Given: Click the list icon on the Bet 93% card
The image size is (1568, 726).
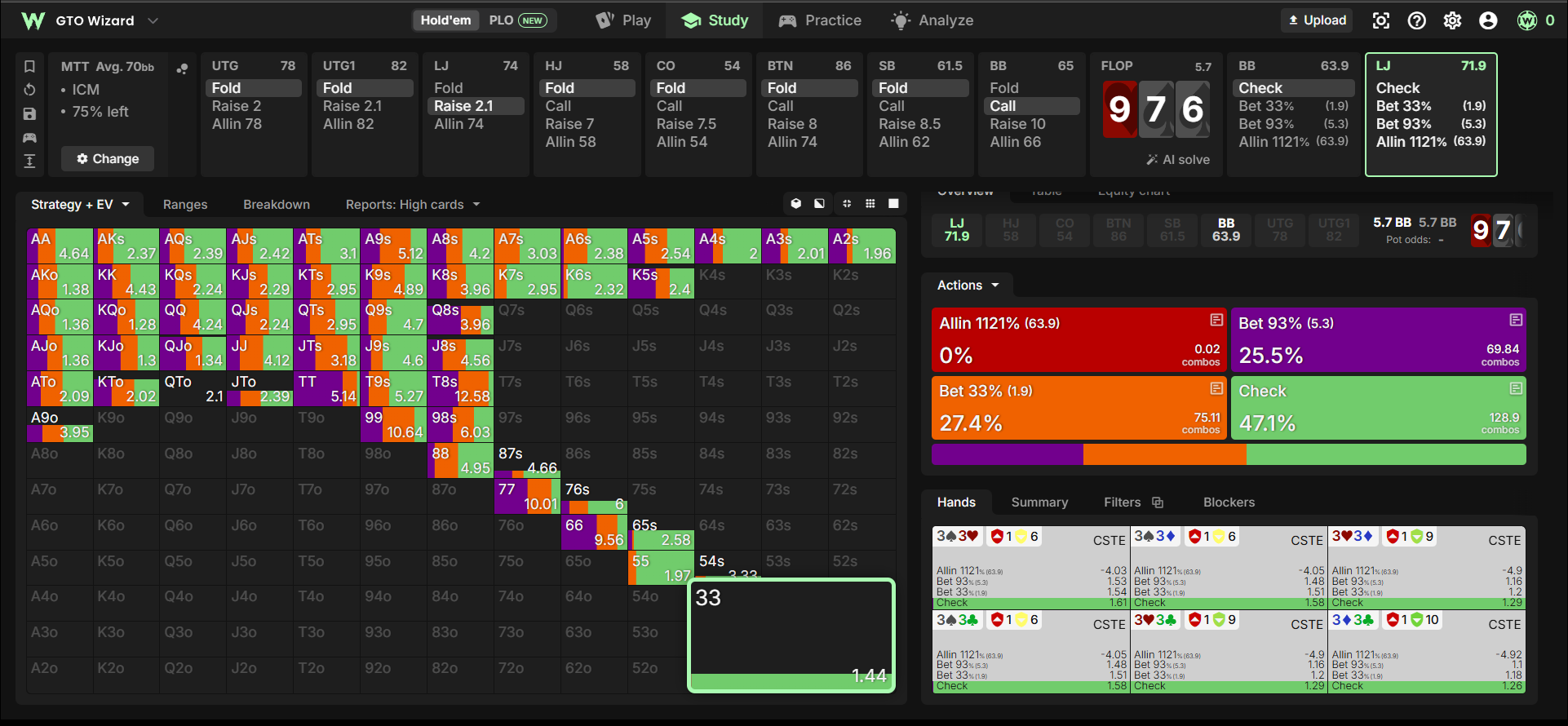Looking at the screenshot, I should pos(1516,320).
